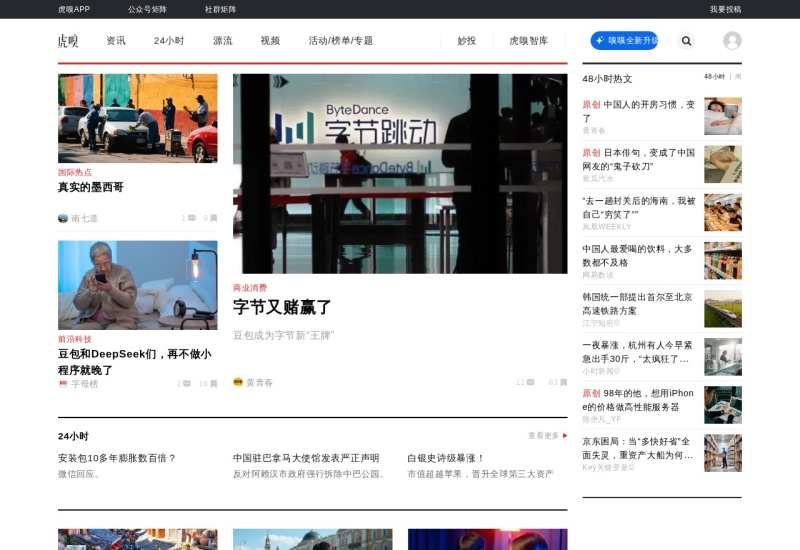This screenshot has width=800, height=550.
Task: Click bookmark icon on 豆包和DeepSeek们 article
Action: [x=214, y=383]
